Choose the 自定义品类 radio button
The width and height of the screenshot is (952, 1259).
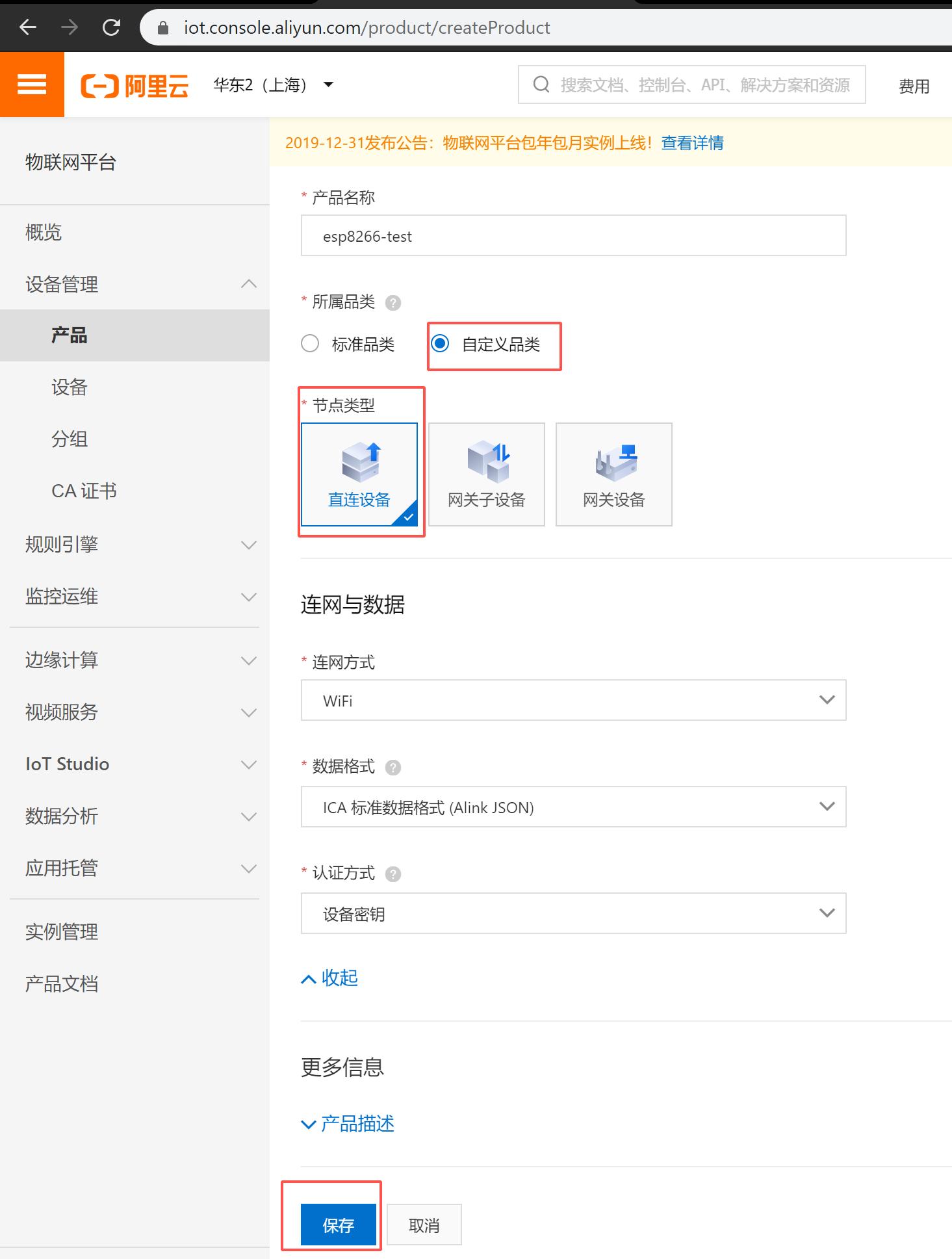pyautogui.click(x=440, y=344)
